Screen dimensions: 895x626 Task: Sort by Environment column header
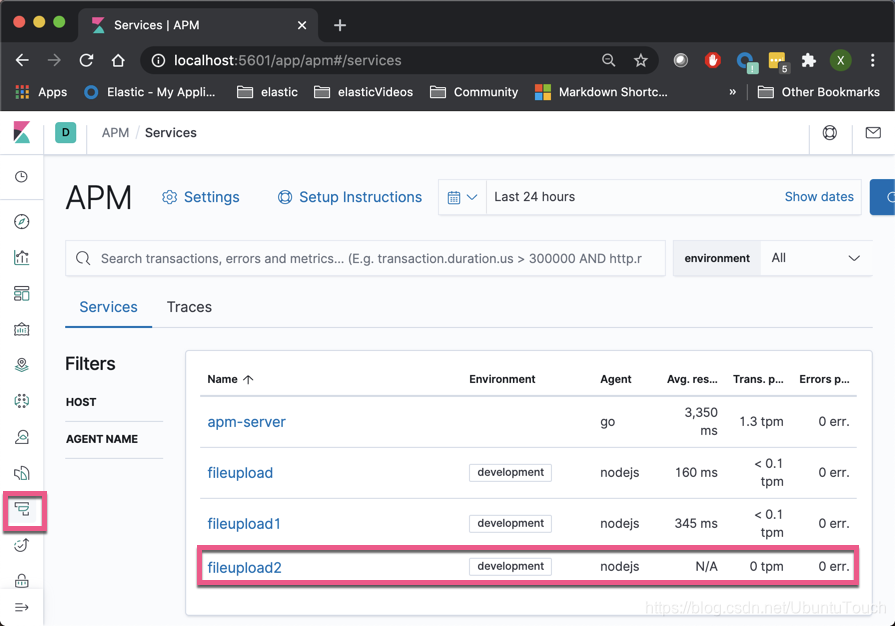coord(502,379)
